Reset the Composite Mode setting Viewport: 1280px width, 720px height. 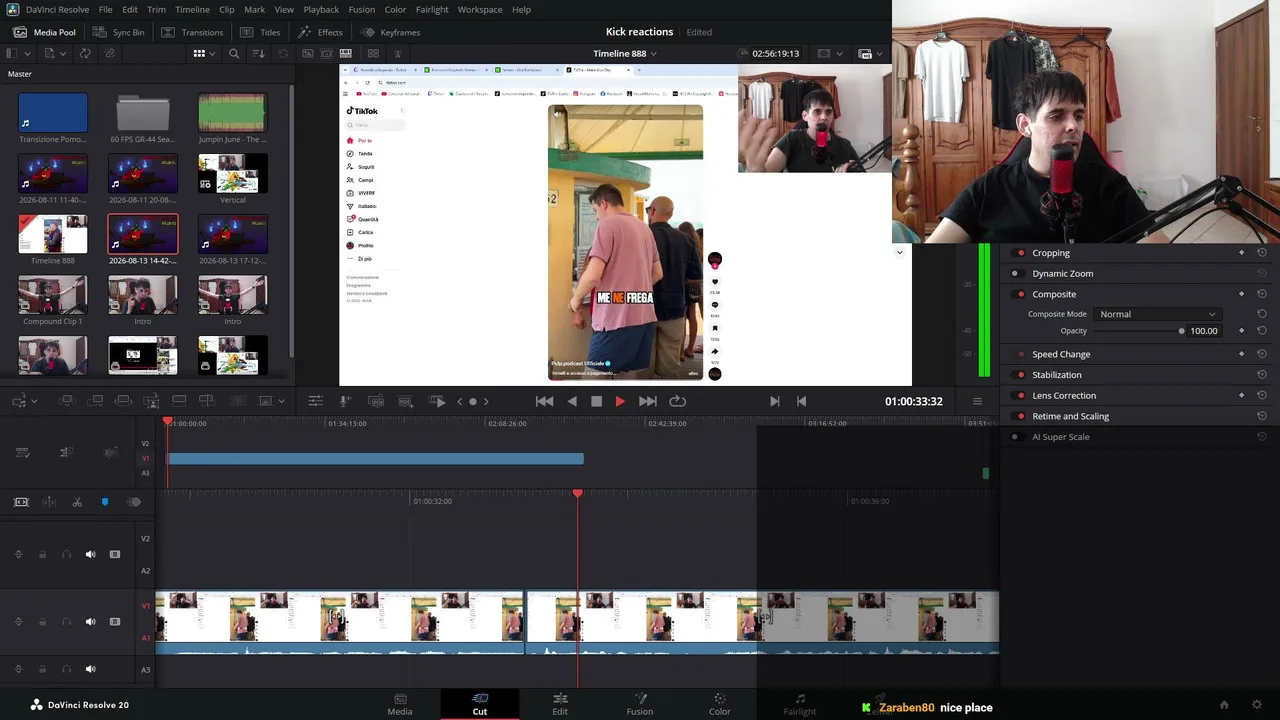[x=1261, y=314]
